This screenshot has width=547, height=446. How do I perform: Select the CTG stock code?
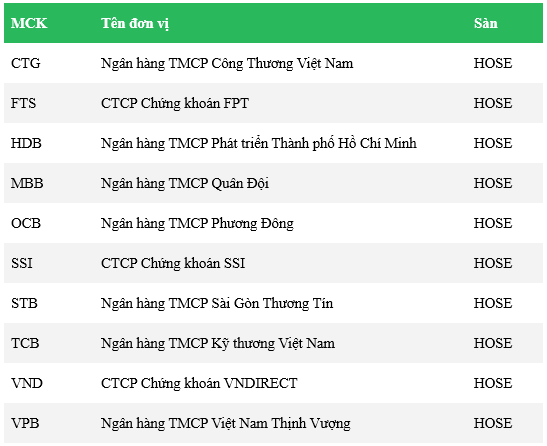pos(25,63)
